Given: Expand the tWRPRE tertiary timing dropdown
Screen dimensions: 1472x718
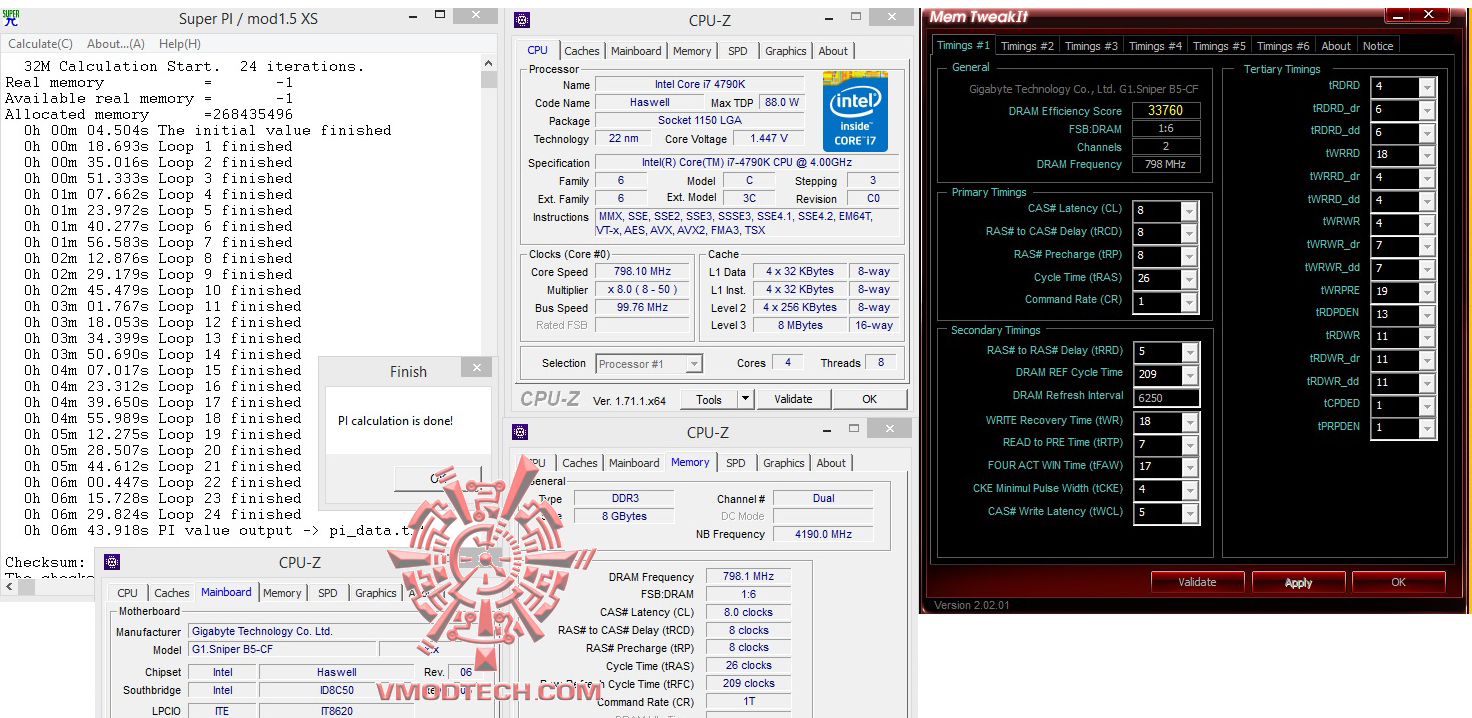Looking at the screenshot, I should (x=1427, y=292).
